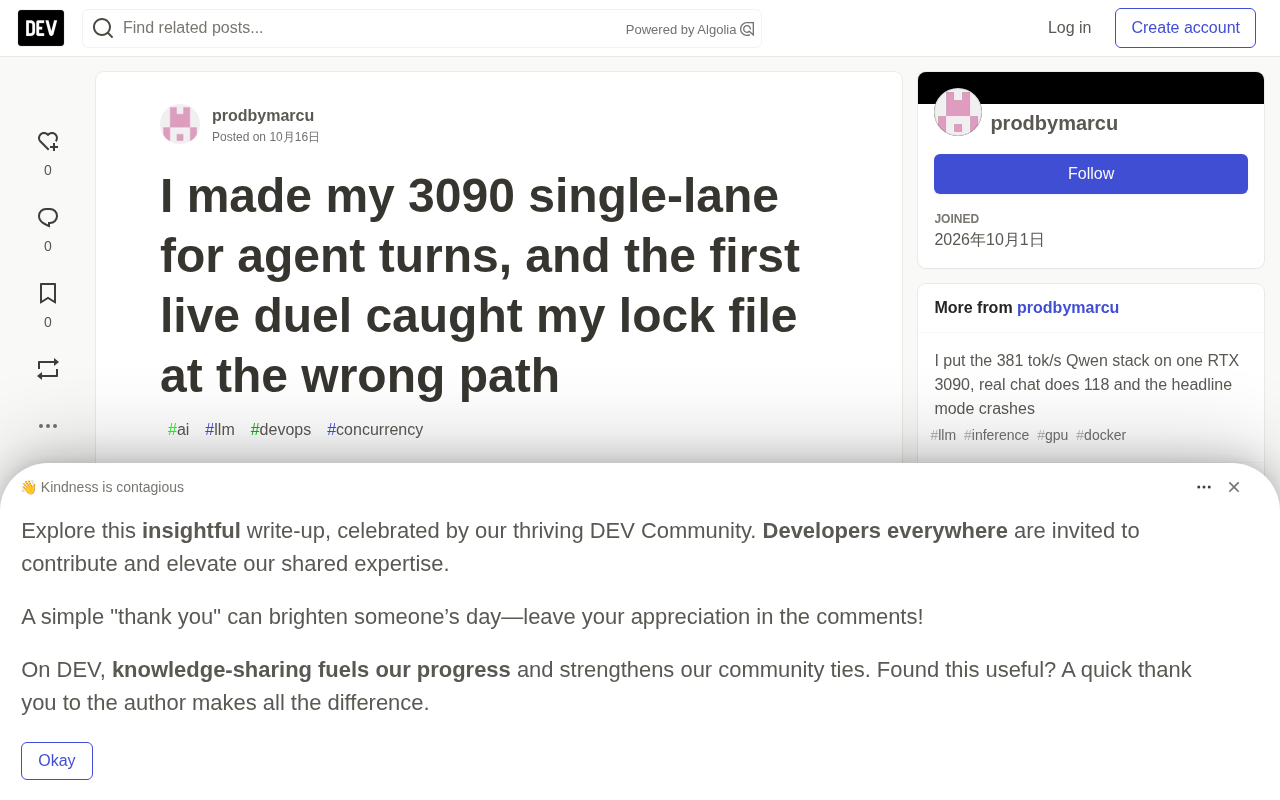Click the Algolia logo icon

click(x=747, y=29)
